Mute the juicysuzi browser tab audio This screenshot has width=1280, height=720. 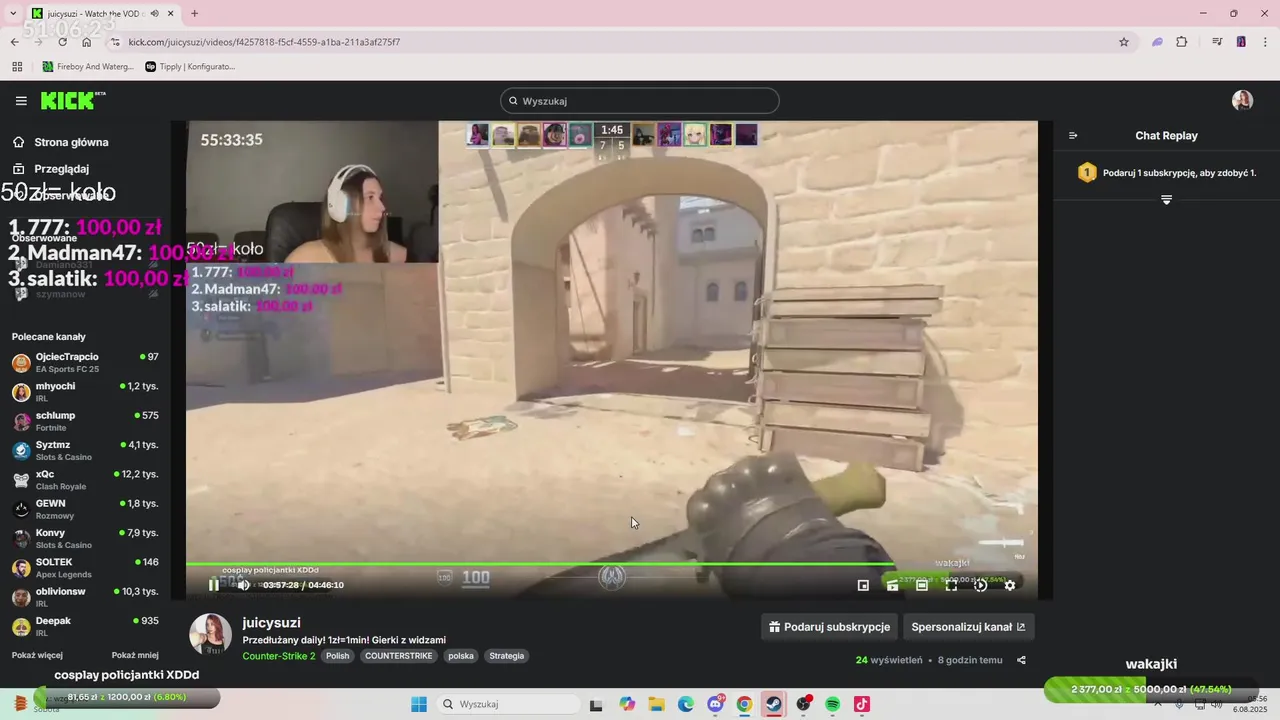(x=154, y=14)
